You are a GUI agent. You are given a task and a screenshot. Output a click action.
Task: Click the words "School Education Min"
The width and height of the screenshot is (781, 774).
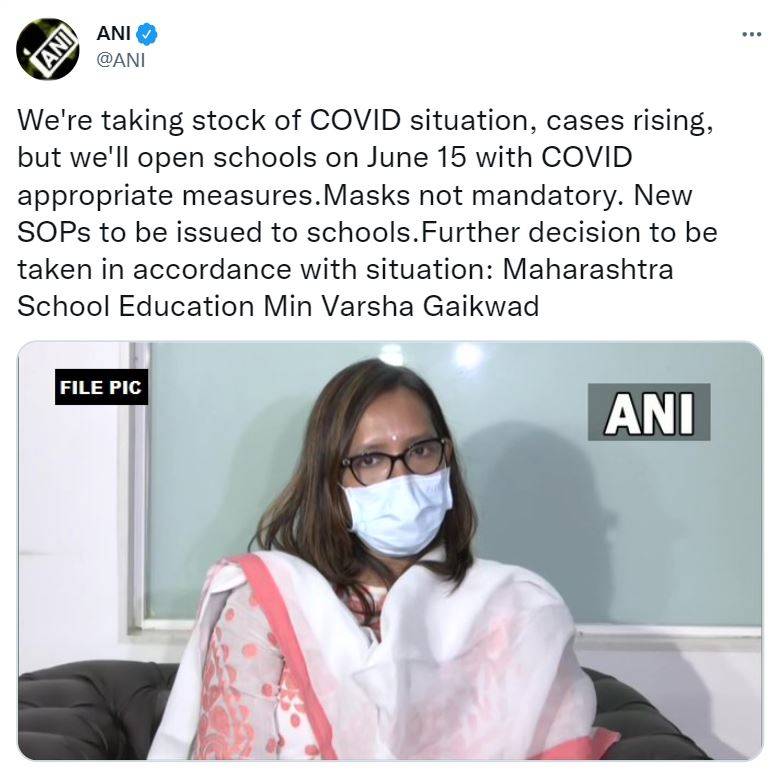pos(164,306)
